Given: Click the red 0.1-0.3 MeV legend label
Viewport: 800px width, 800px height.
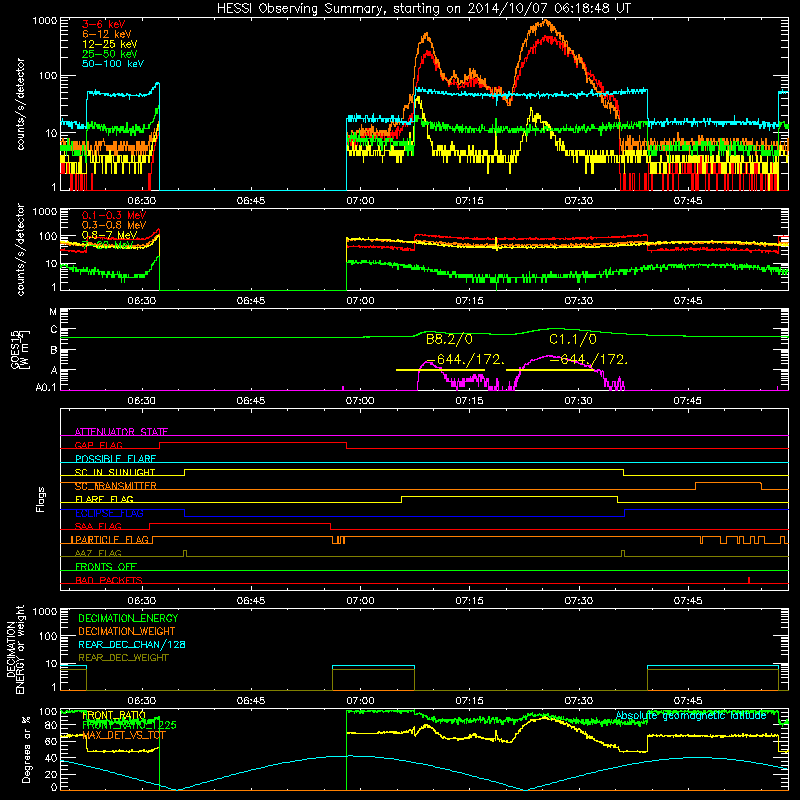Looking at the screenshot, I should 114,215.
